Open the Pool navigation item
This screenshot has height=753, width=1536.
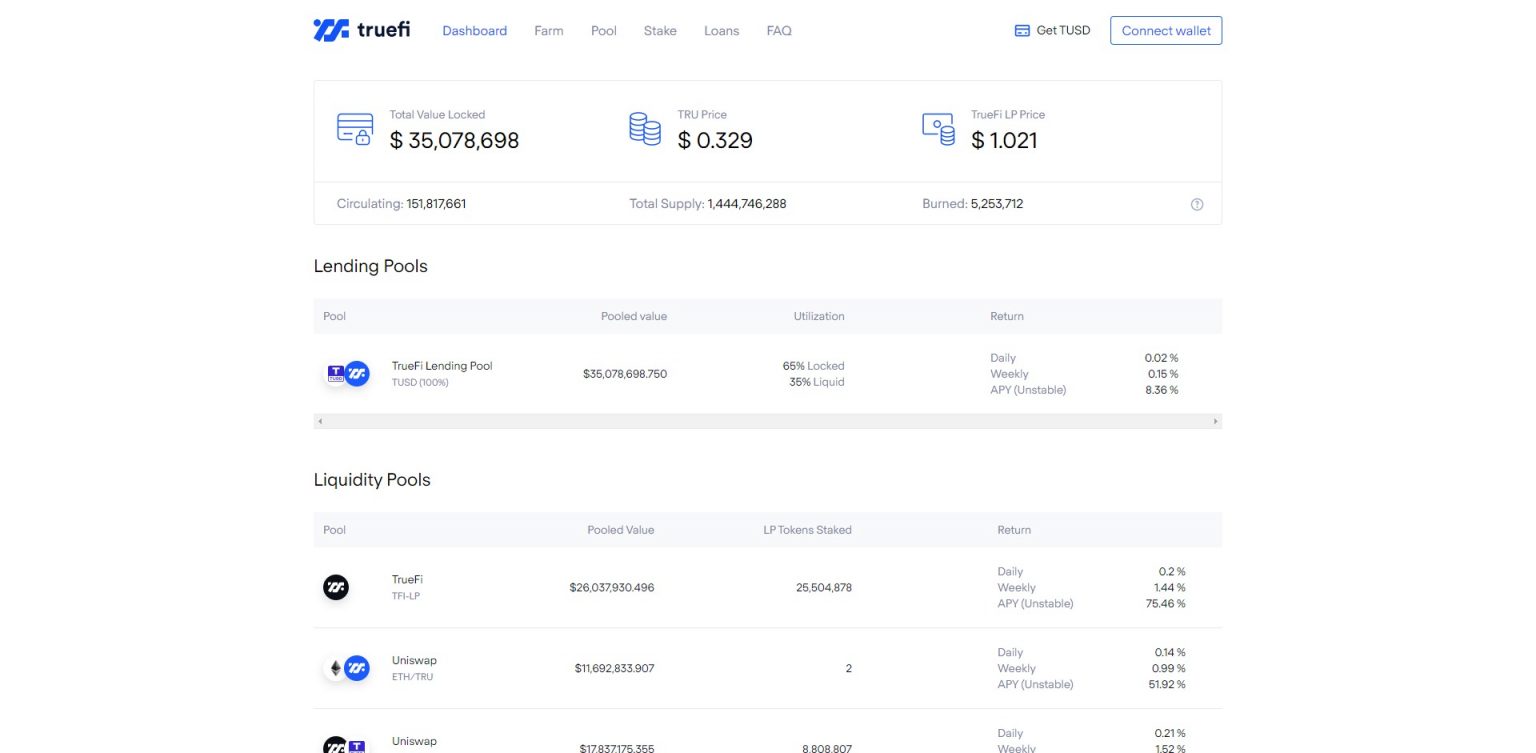(x=603, y=31)
